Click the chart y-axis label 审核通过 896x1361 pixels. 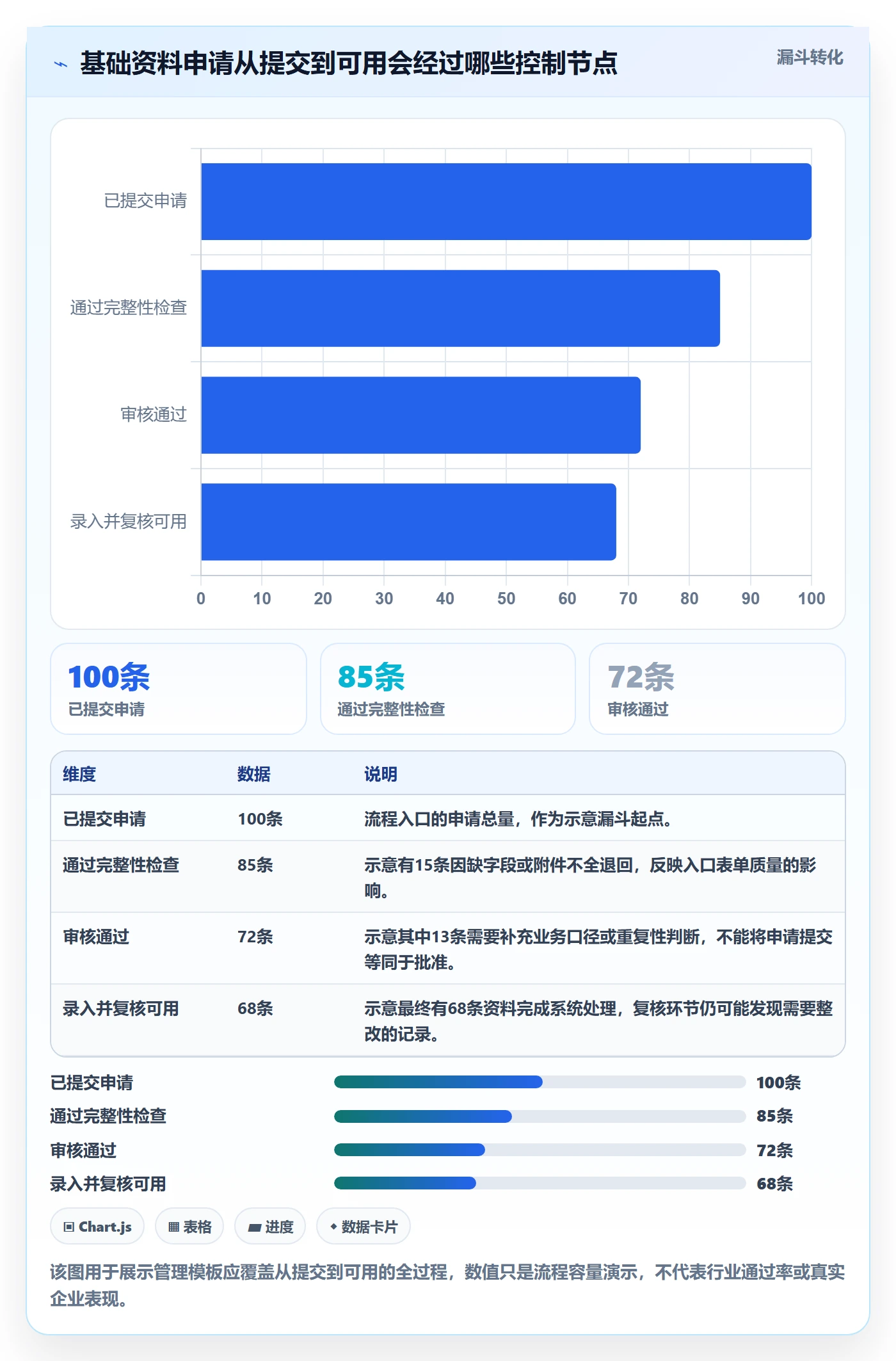click(x=154, y=415)
